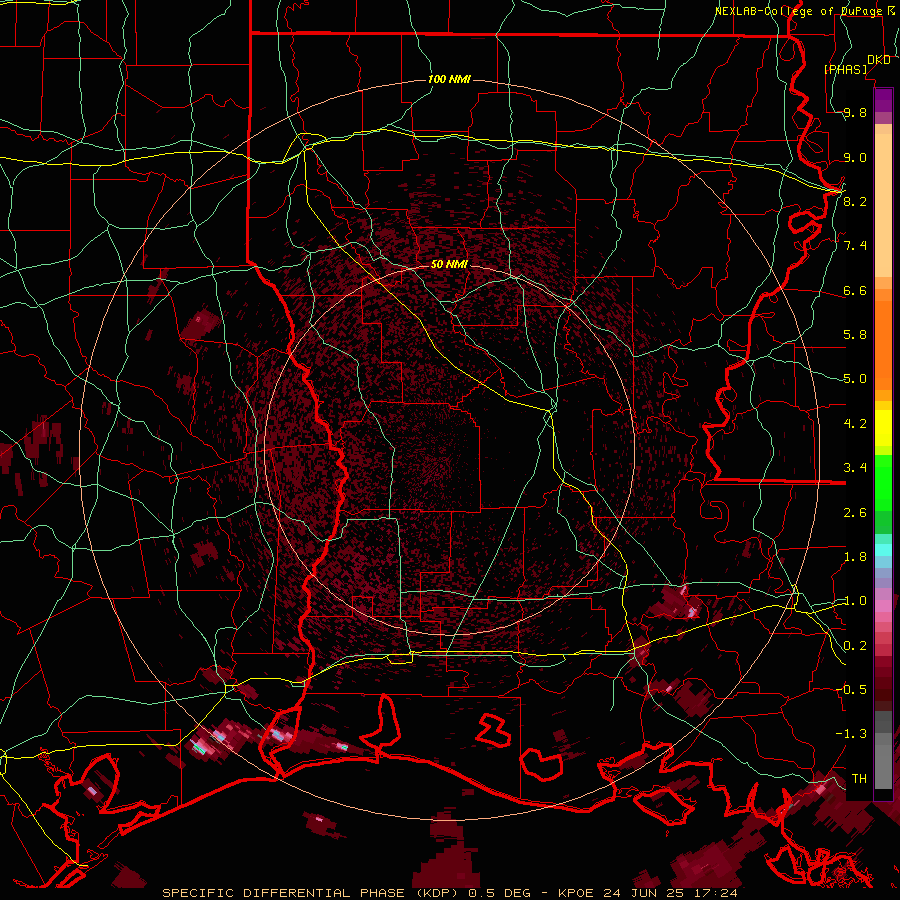Screen dimensions: 900x900
Task: Click the "17:24" timestamp text
Action: tap(715, 893)
